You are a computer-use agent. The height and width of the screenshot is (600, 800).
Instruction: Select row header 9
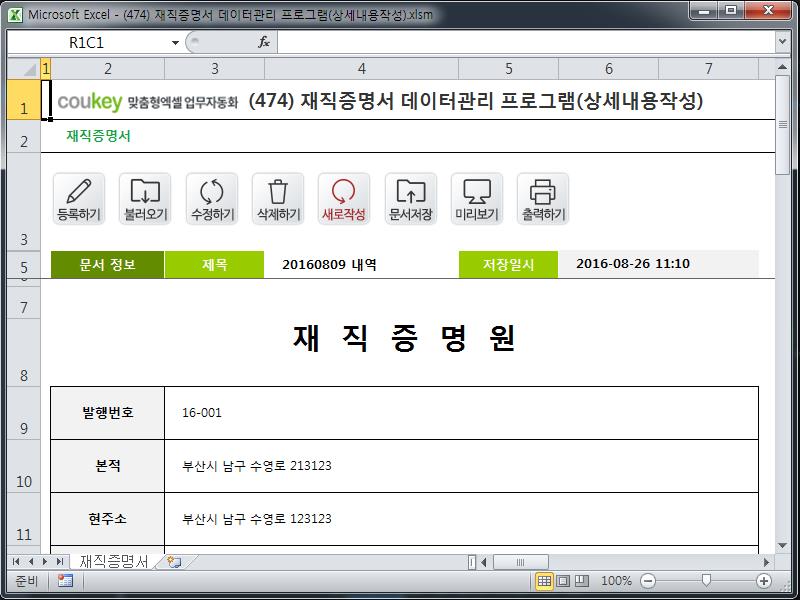[24, 413]
